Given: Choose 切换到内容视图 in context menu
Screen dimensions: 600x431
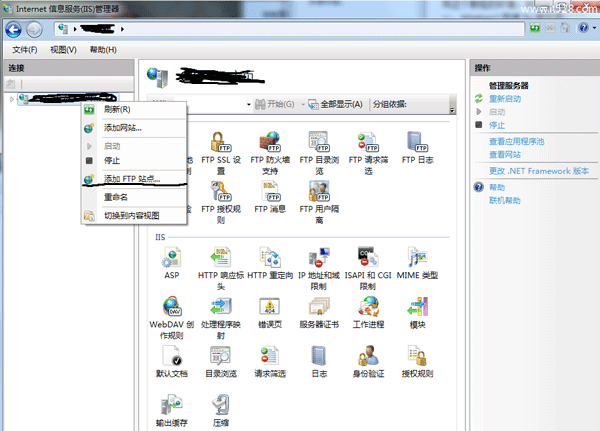Looking at the screenshot, I should (134, 216).
